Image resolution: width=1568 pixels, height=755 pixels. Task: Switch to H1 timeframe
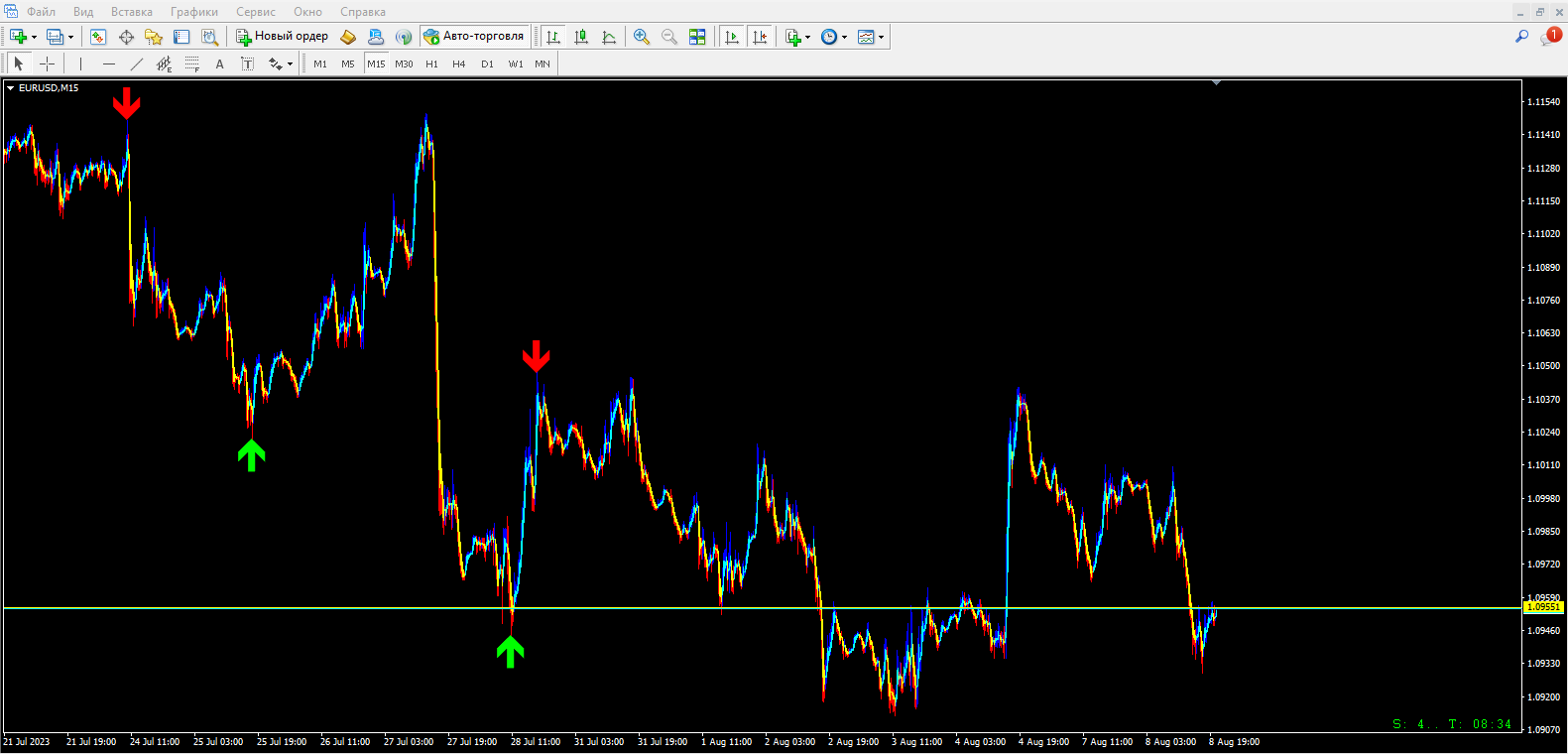click(431, 63)
